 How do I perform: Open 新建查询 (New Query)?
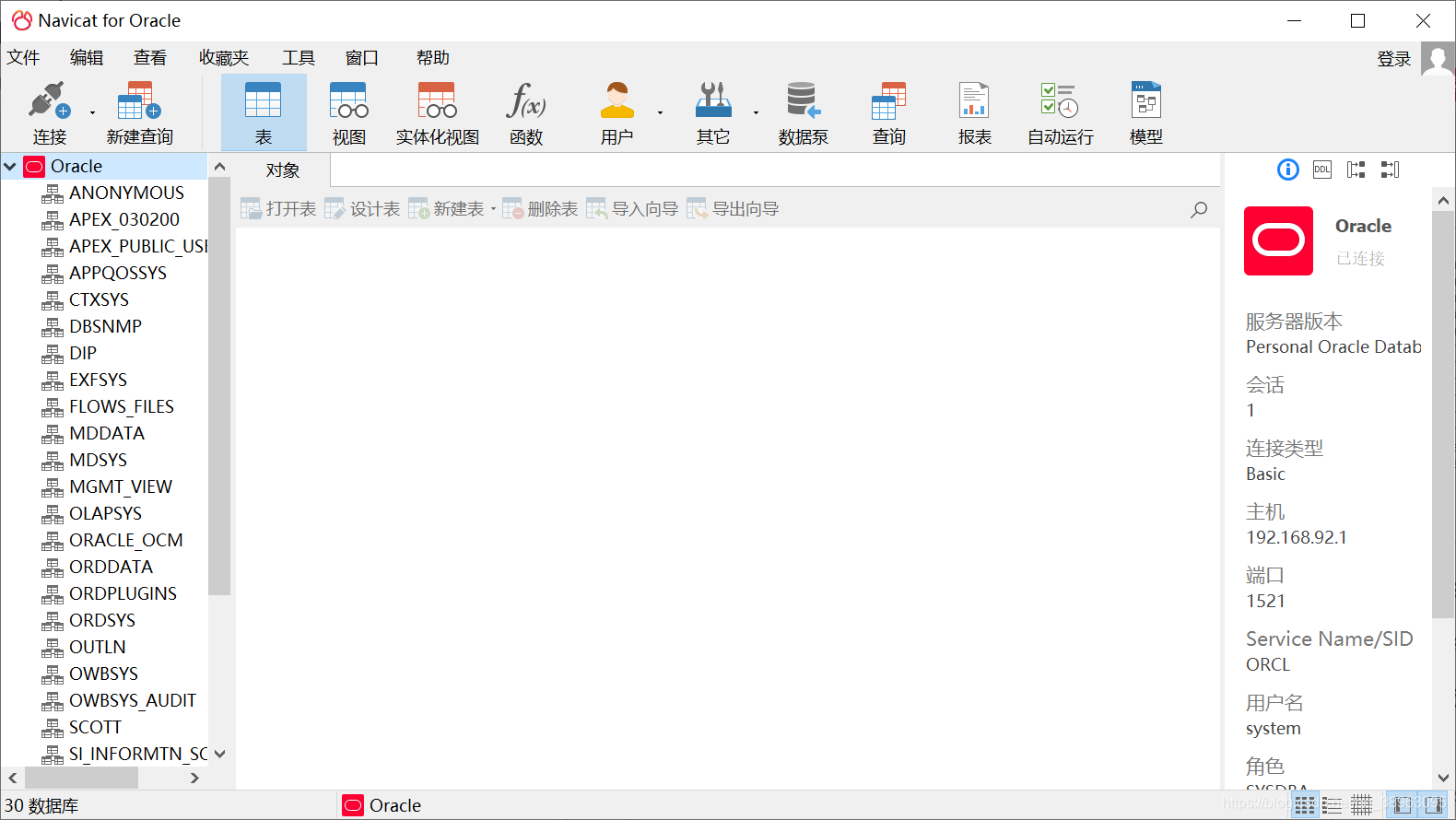[x=139, y=112]
